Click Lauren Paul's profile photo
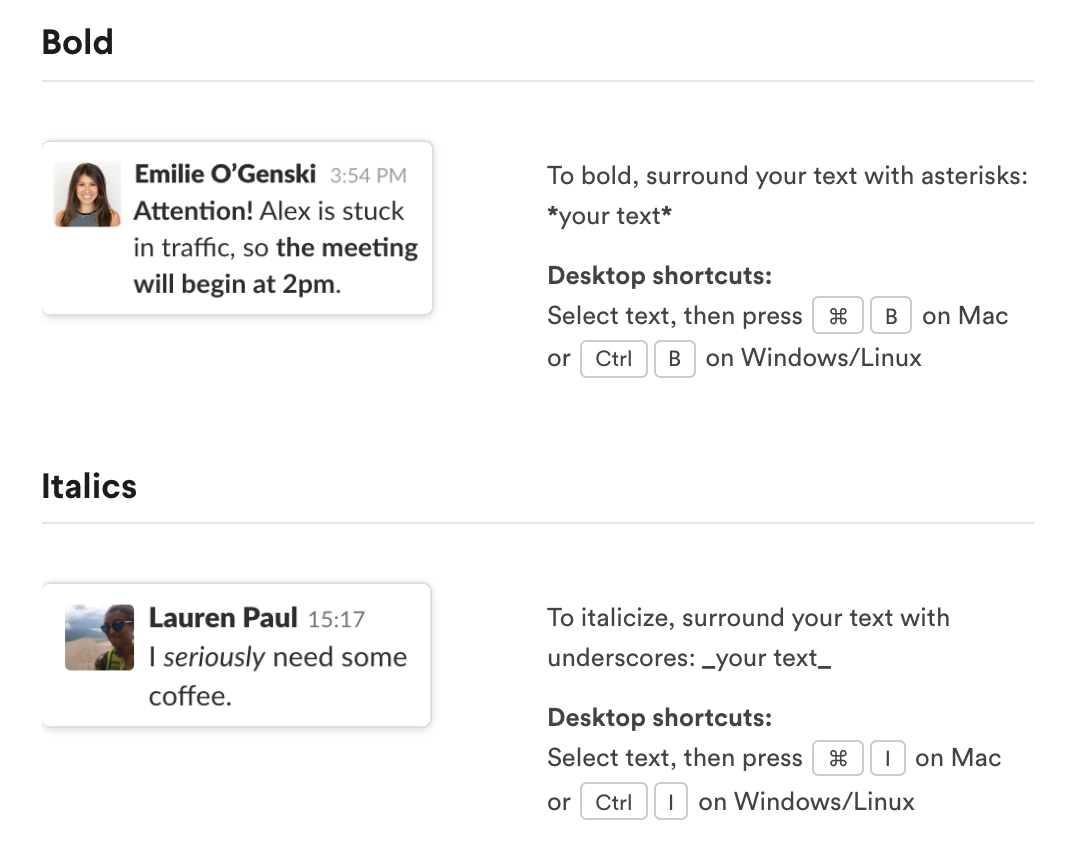 click(99, 637)
